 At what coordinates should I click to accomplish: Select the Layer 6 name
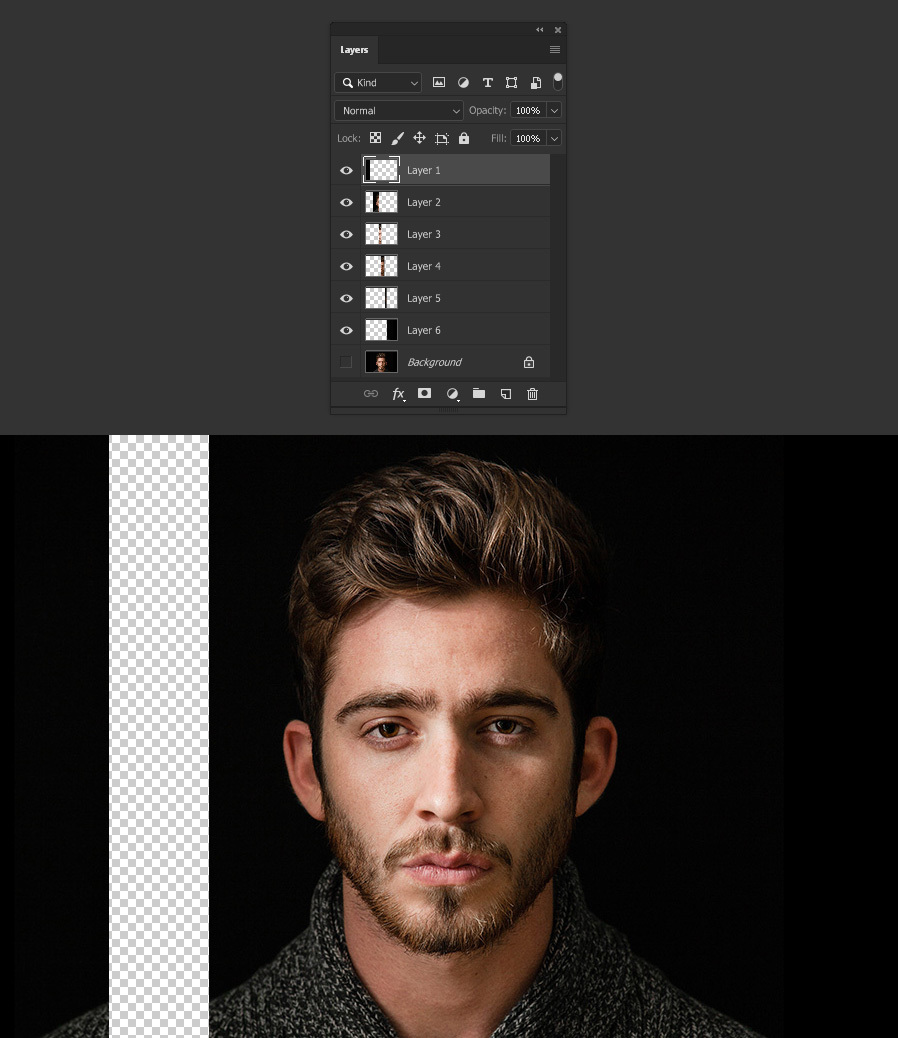pyautogui.click(x=424, y=330)
